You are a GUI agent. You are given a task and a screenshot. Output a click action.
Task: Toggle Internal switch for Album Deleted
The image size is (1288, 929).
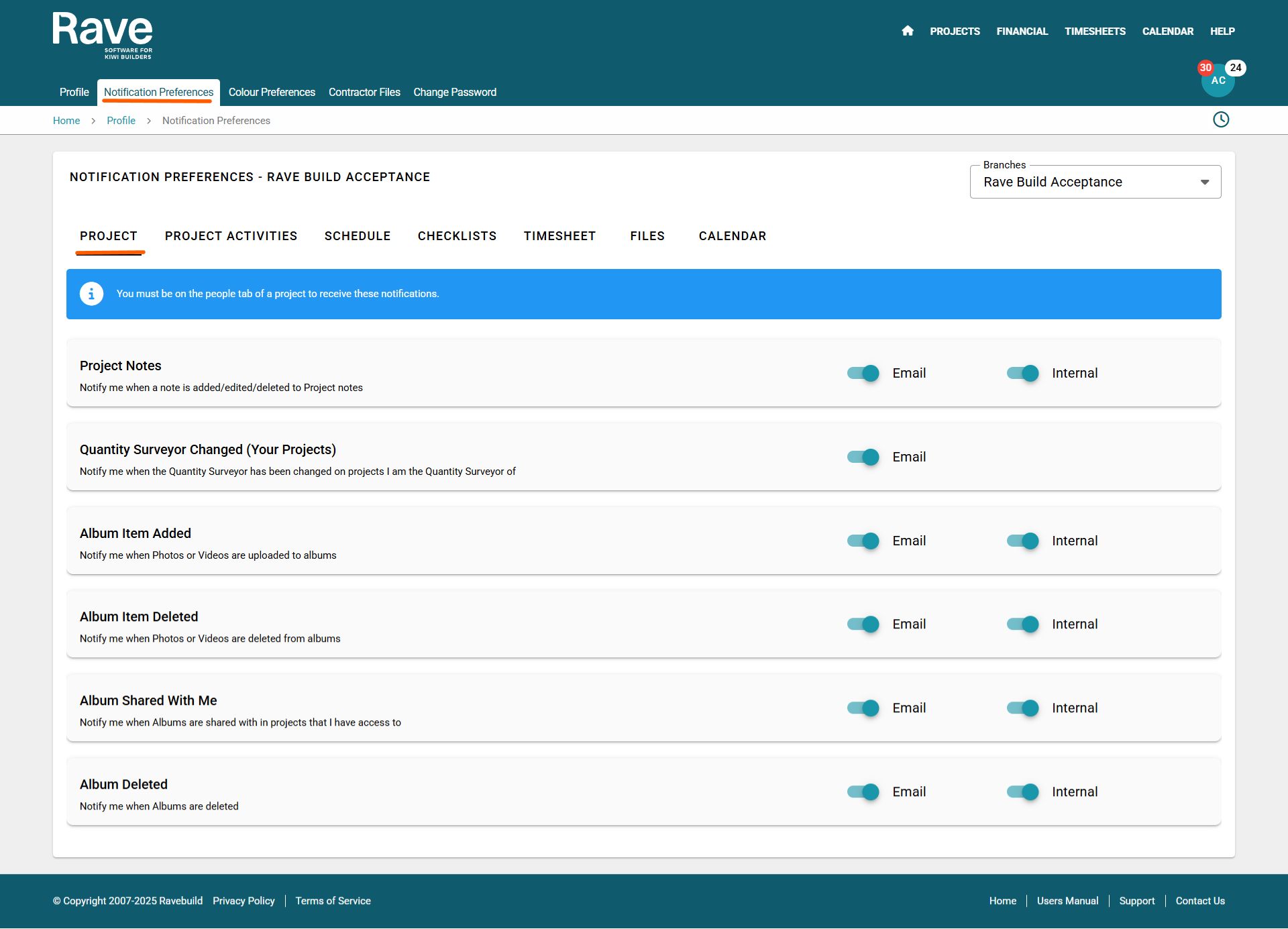click(1022, 791)
